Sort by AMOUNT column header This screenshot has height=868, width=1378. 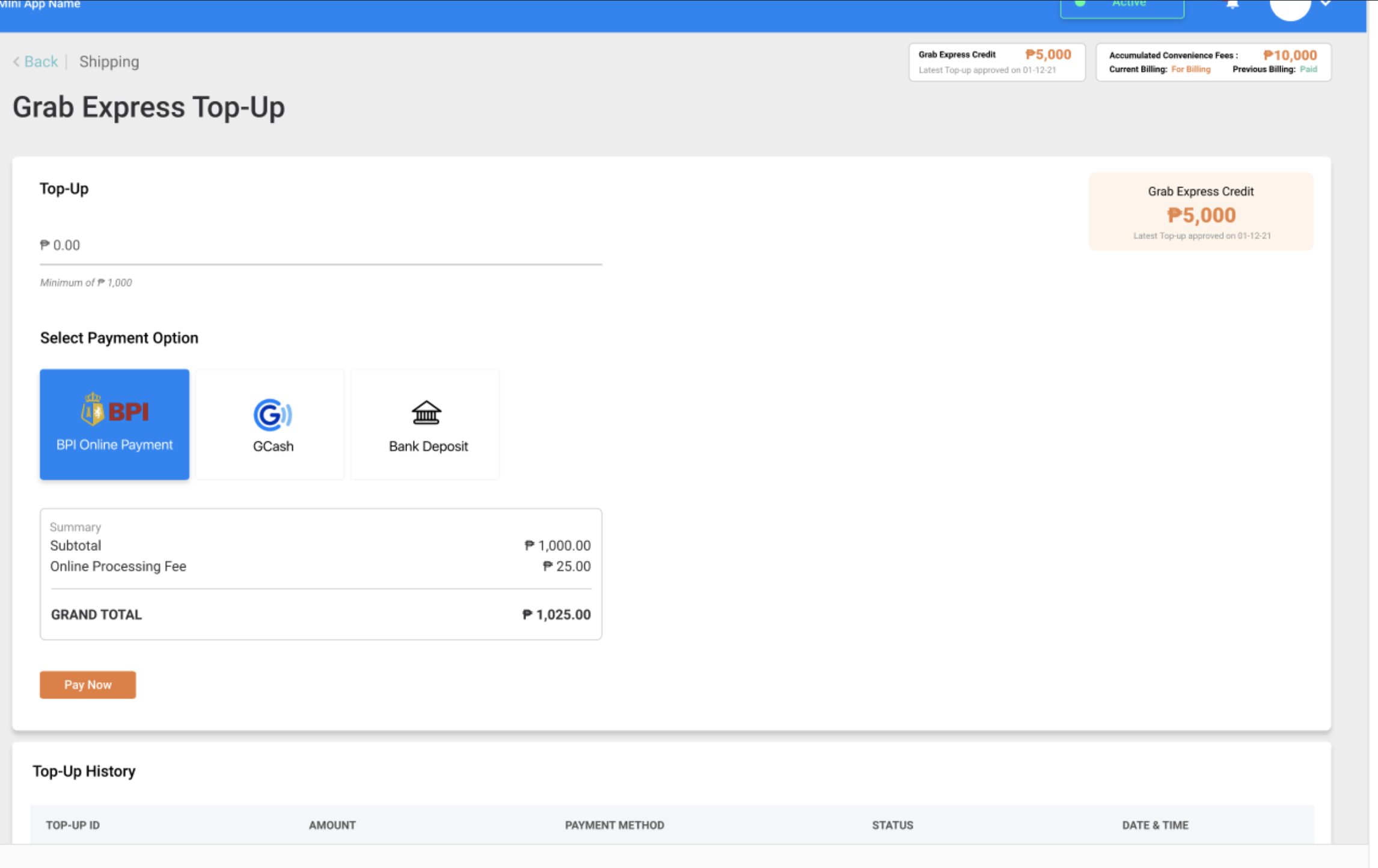pos(332,825)
